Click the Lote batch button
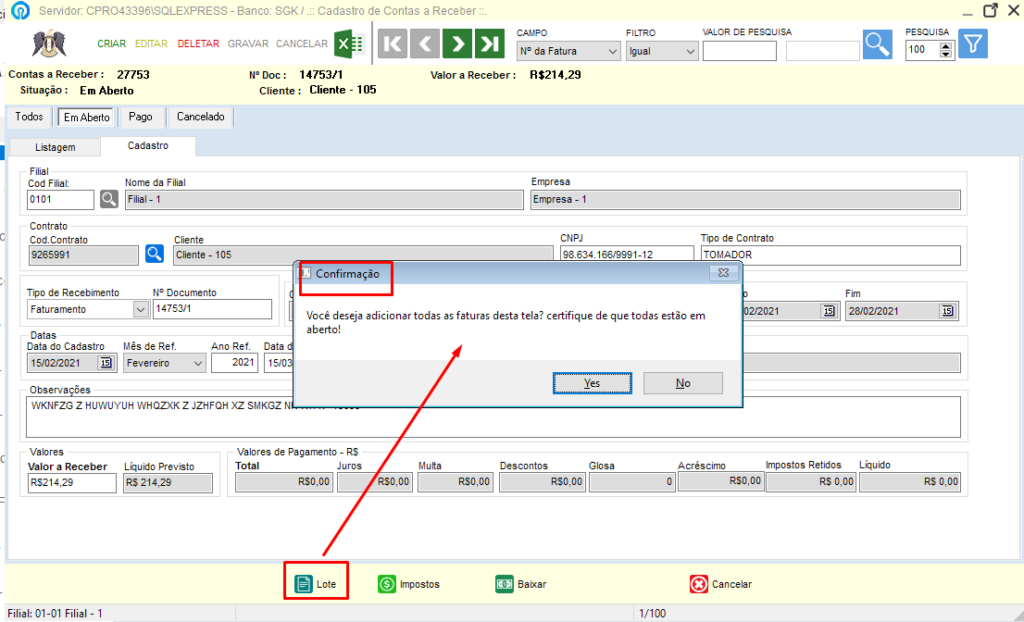 click(315, 584)
